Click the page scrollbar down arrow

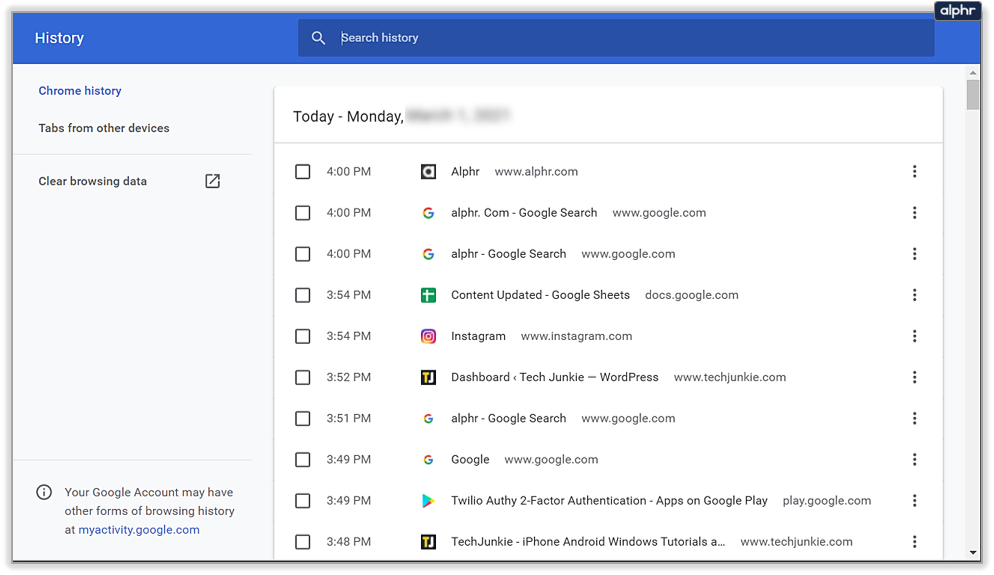(973, 552)
